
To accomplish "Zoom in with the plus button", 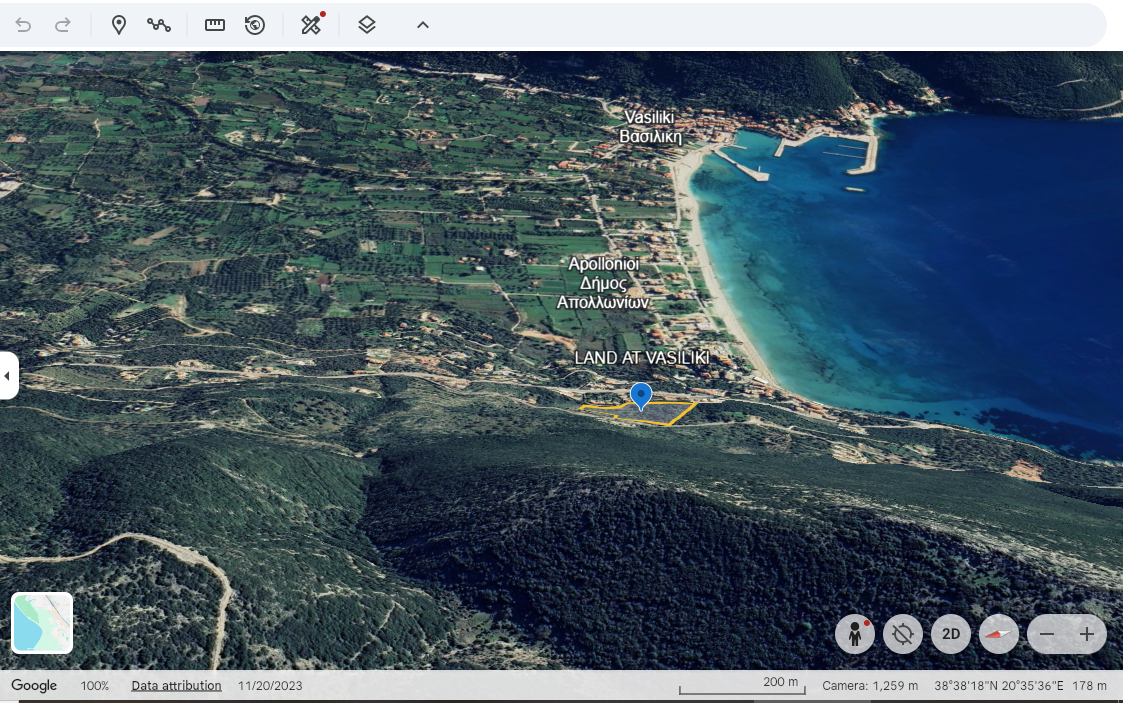I will tap(1087, 634).
